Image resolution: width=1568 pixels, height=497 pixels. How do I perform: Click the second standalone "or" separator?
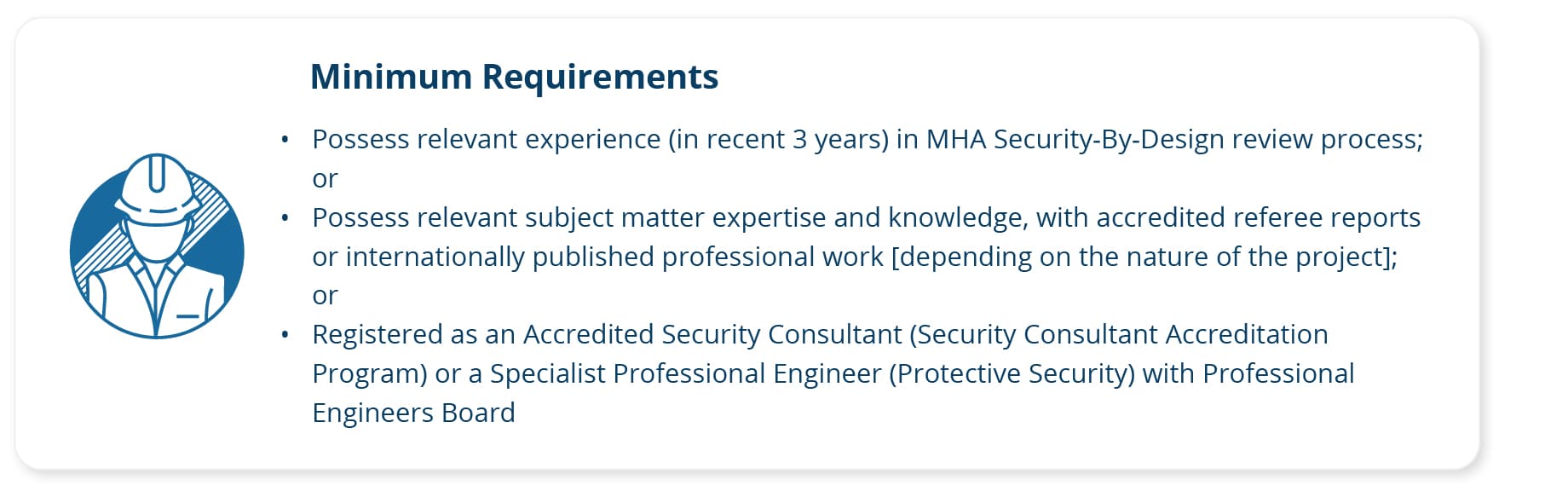click(x=325, y=295)
